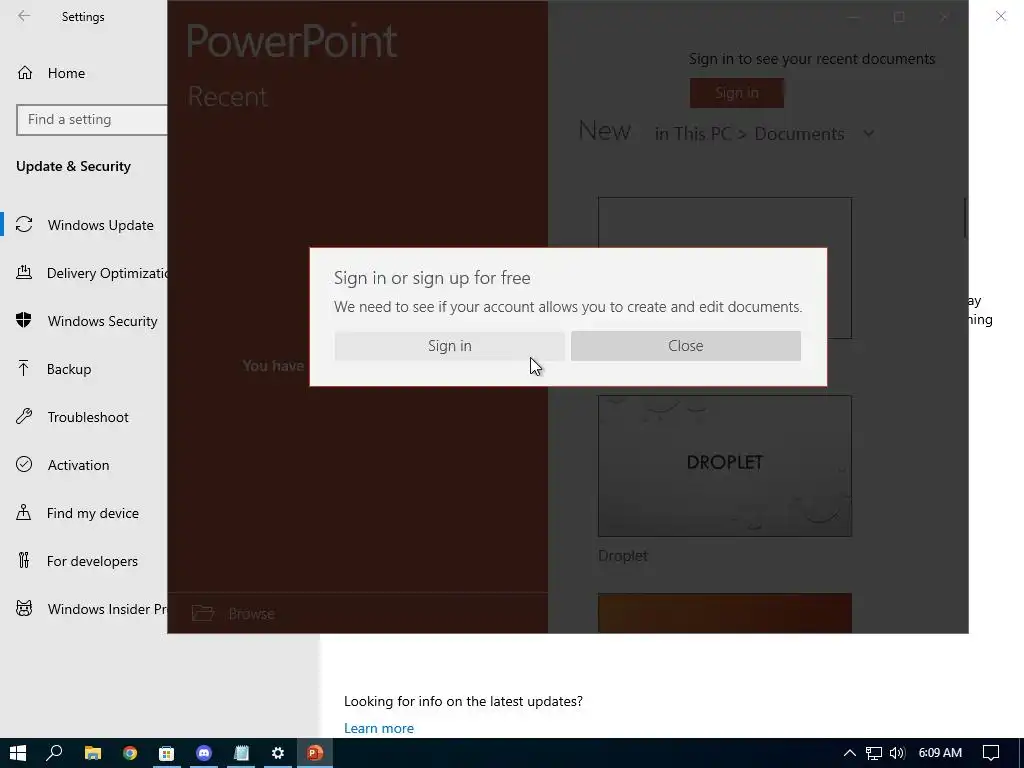Open Activation settings page

[78, 465]
